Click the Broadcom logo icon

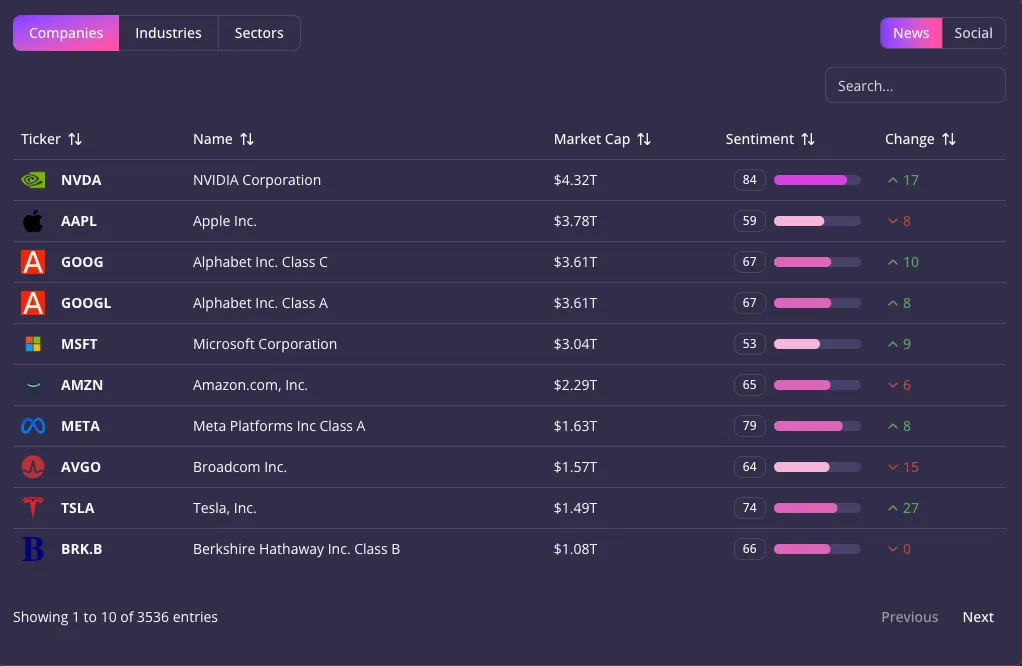33,467
